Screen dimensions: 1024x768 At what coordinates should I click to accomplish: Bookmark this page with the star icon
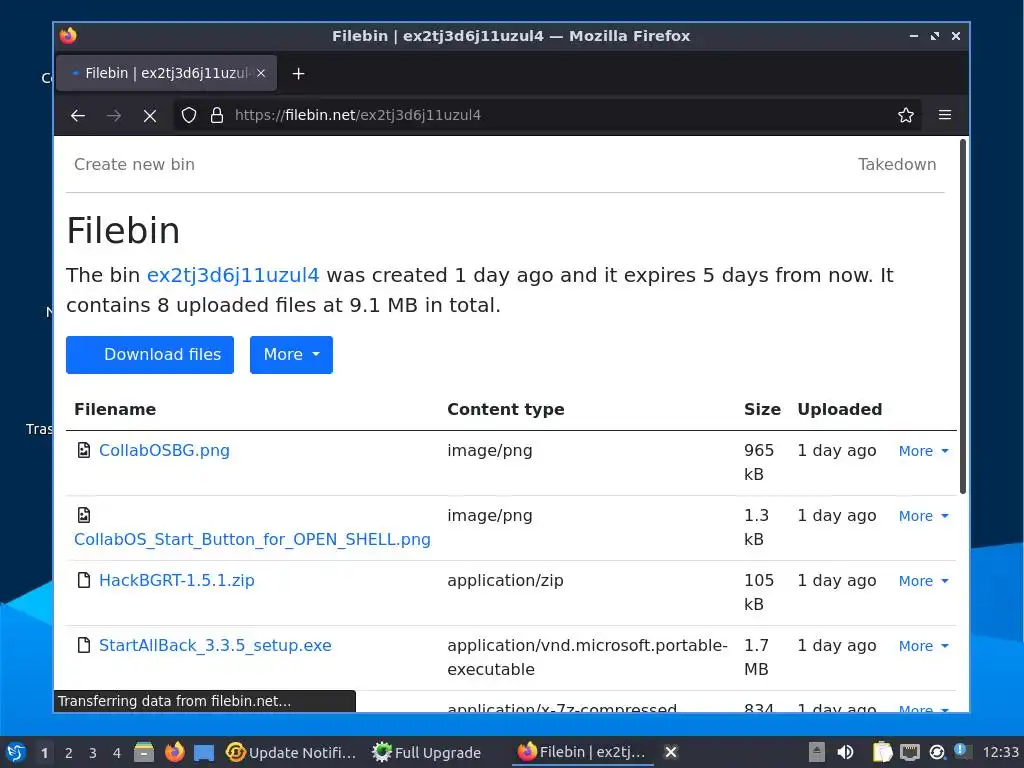tap(905, 116)
